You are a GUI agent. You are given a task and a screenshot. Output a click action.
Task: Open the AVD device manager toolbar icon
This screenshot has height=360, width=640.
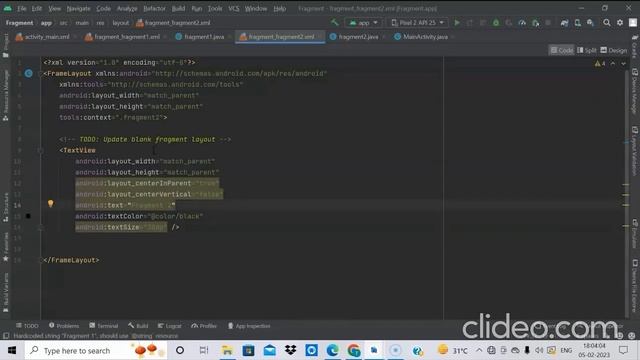click(578, 23)
